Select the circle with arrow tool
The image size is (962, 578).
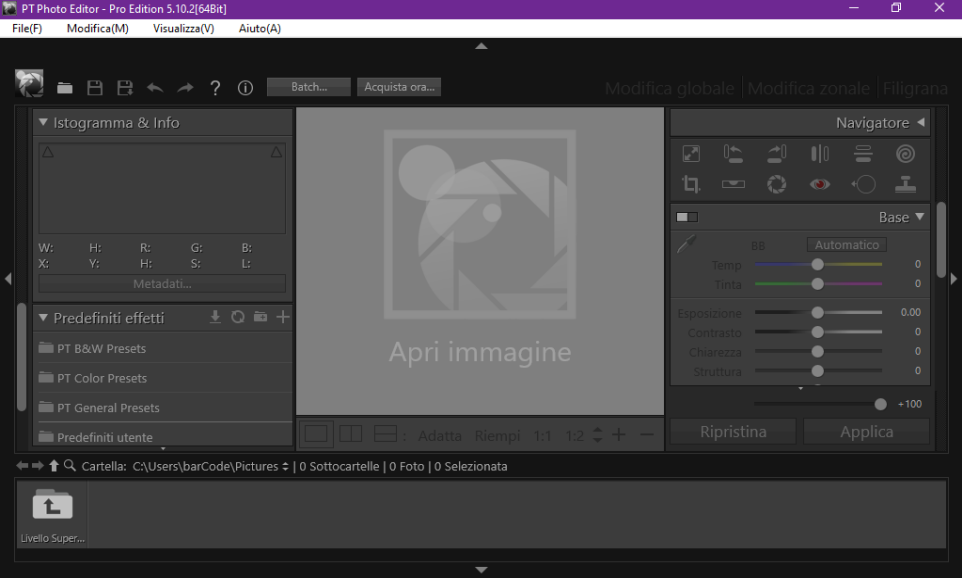863,184
